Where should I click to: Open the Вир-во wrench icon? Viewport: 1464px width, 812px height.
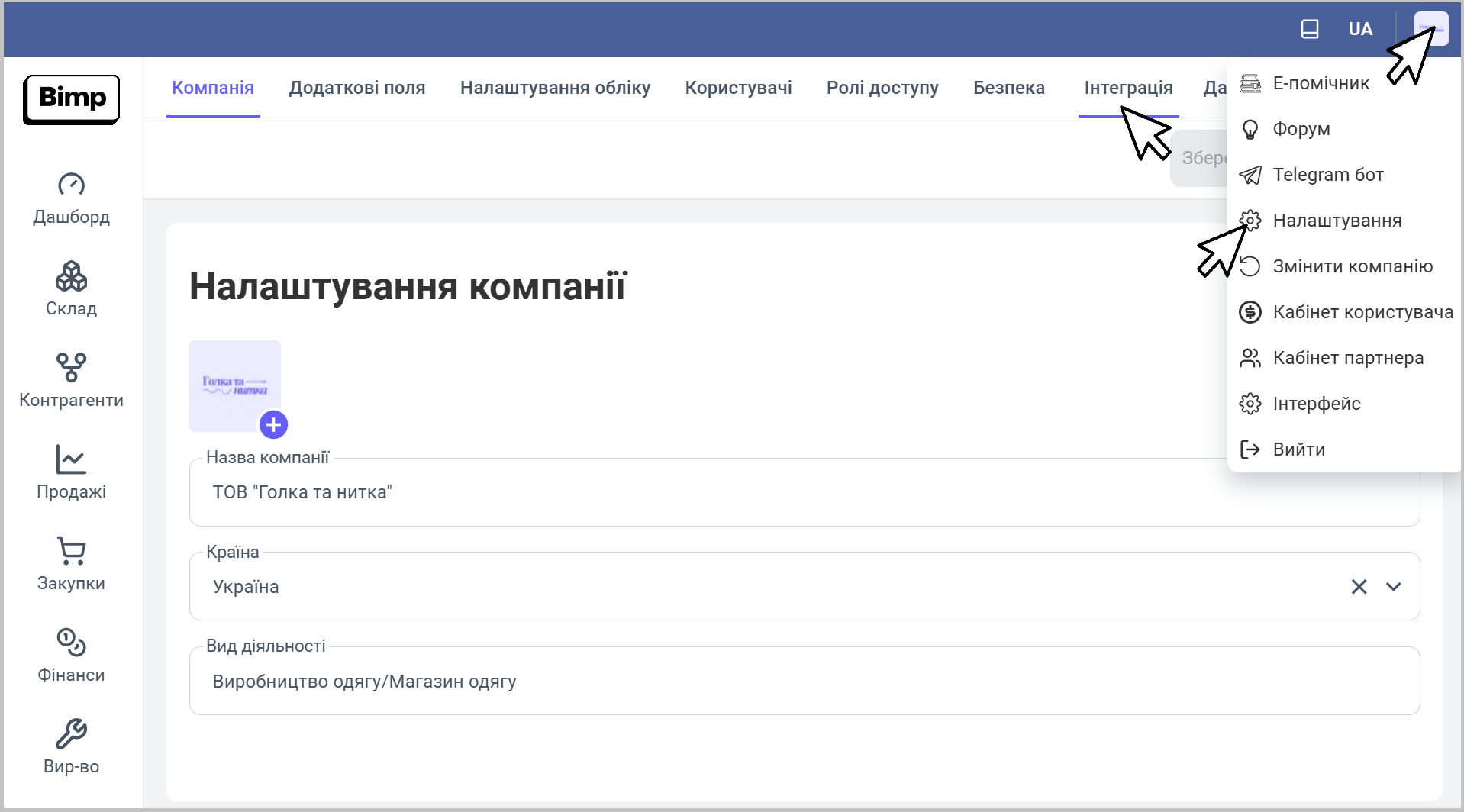coord(71,734)
